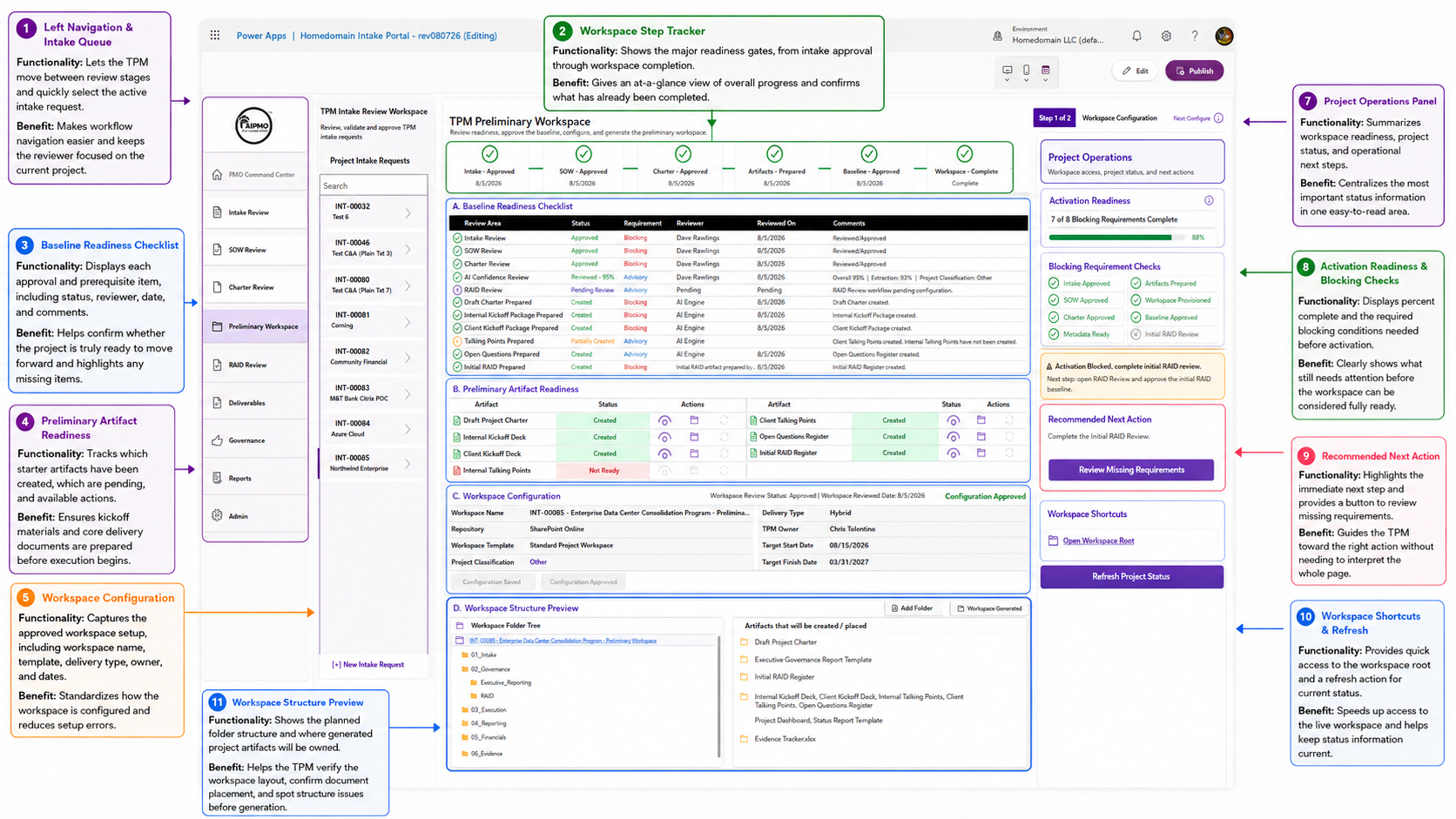Click the Workspace Folder Tree scrollbar
The image size is (1456, 819).
(718, 696)
